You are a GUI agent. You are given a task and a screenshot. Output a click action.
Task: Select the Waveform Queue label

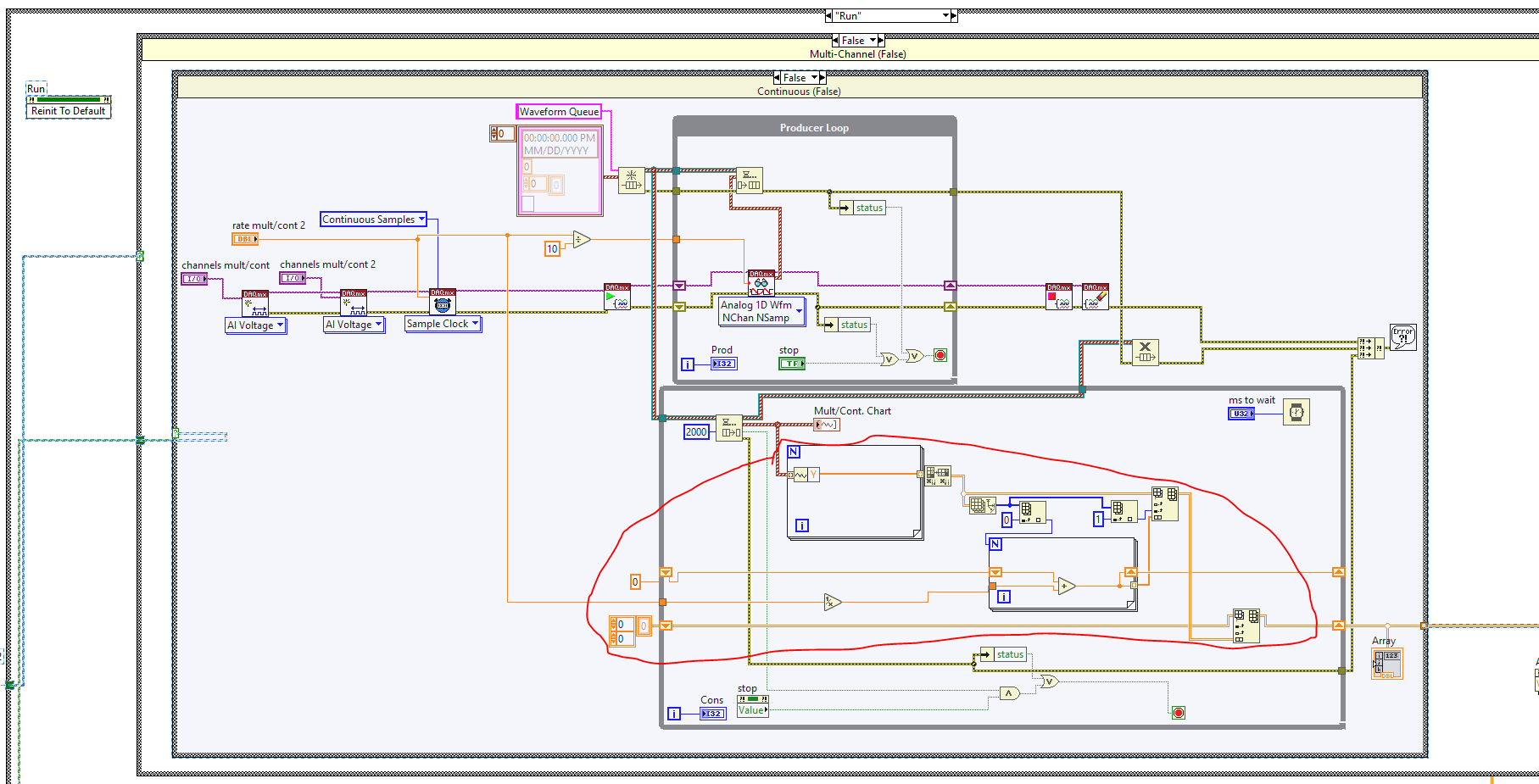559,112
